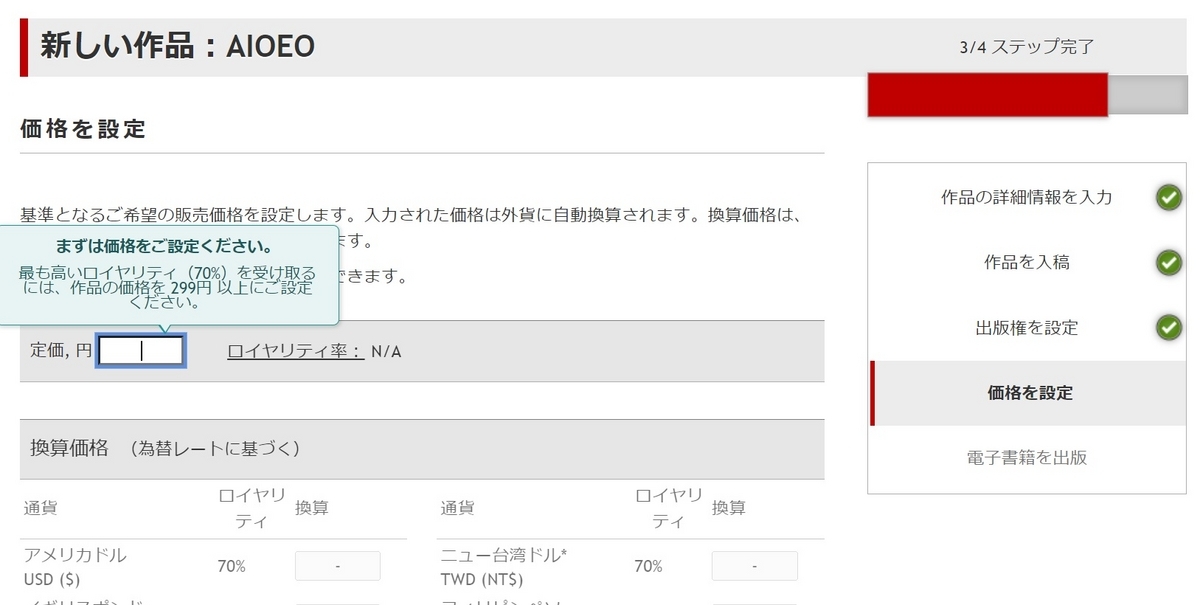The image size is (1200, 605).
Task: Click the アメリカドル USD ($) label
Action: coord(74,566)
